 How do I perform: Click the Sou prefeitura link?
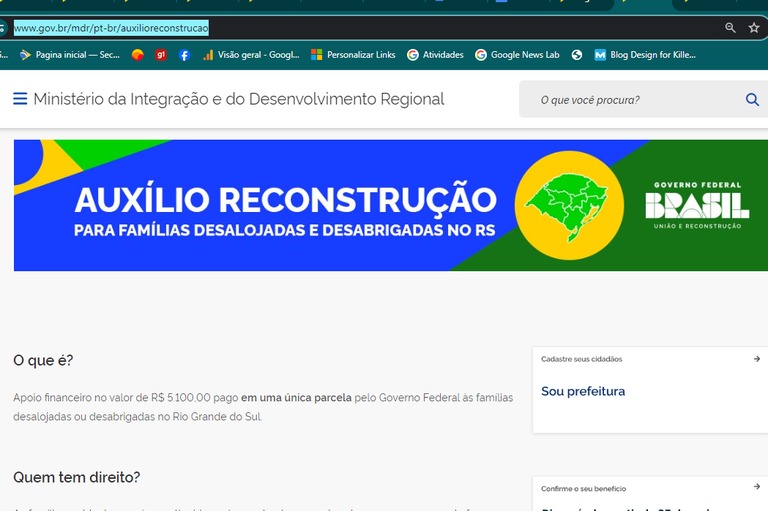(x=583, y=391)
